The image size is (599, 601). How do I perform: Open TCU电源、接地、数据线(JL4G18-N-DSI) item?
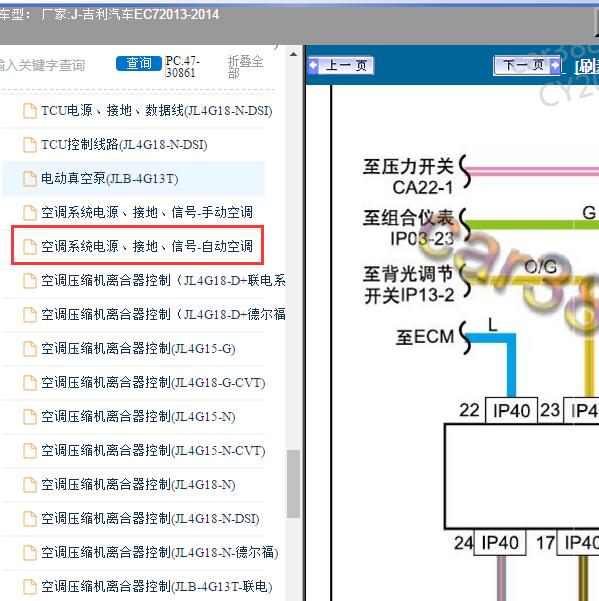coord(156,111)
